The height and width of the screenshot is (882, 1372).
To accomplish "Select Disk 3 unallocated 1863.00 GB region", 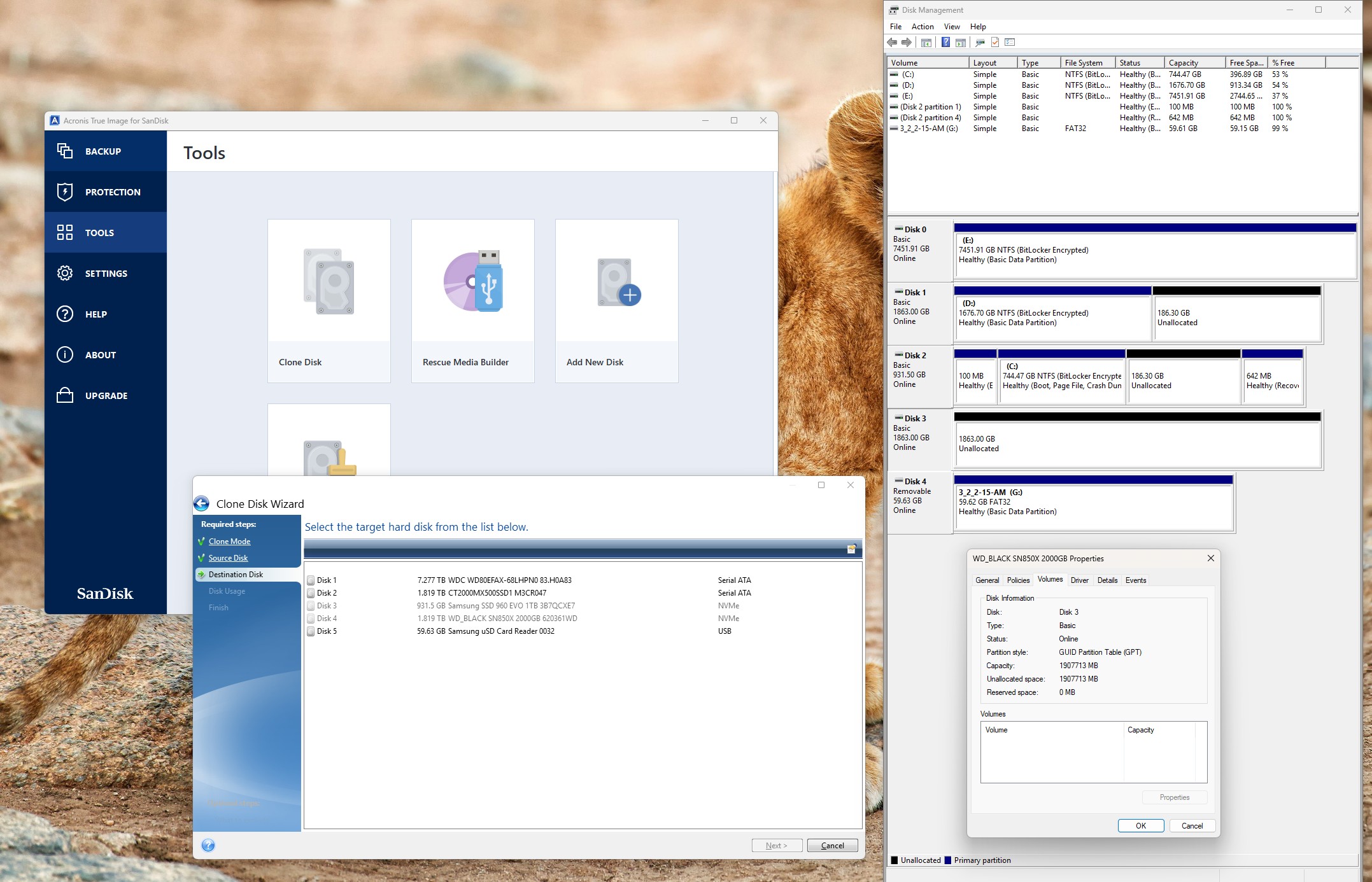I will [x=1136, y=444].
